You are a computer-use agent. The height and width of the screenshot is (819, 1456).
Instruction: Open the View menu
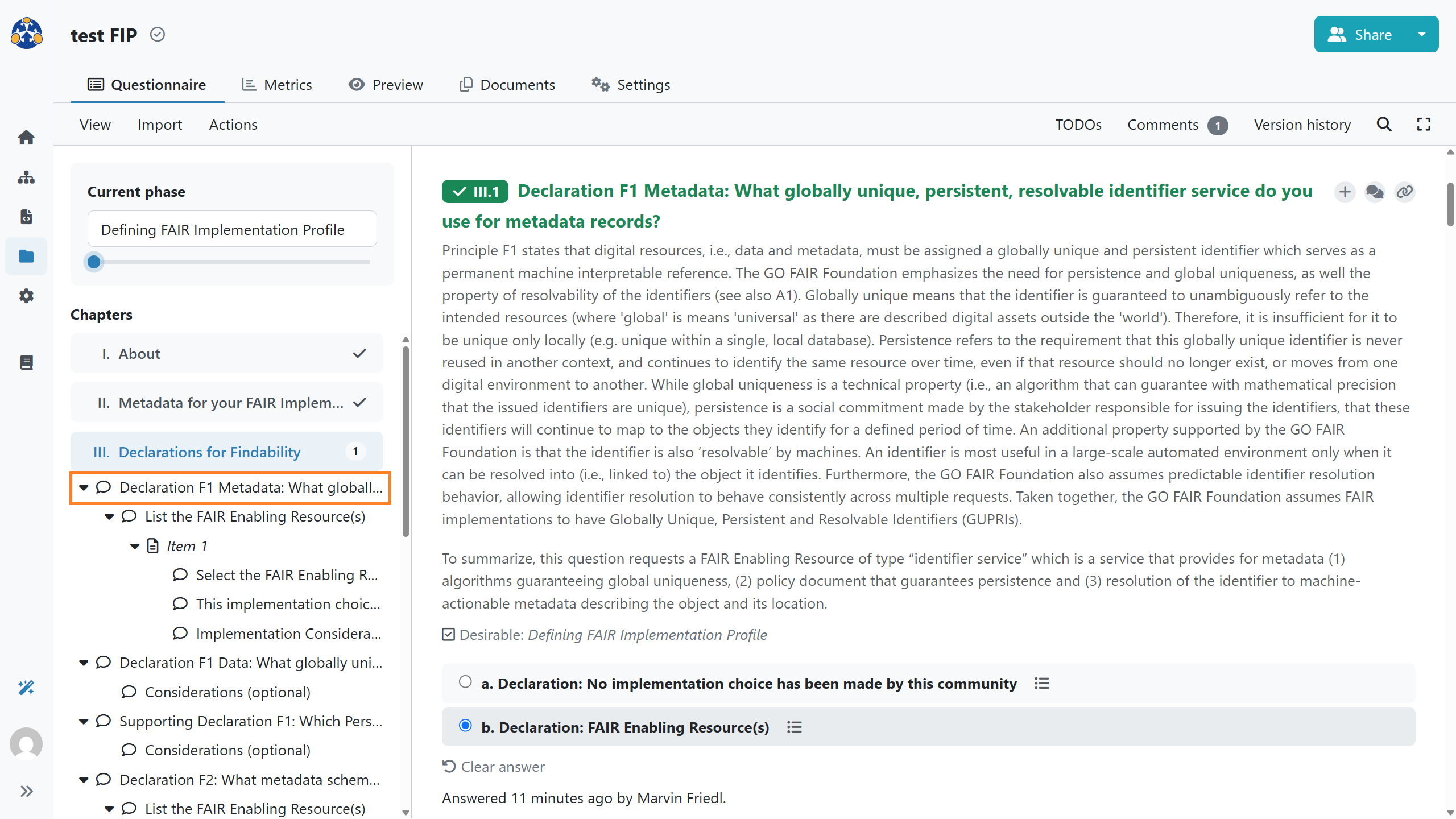point(95,125)
